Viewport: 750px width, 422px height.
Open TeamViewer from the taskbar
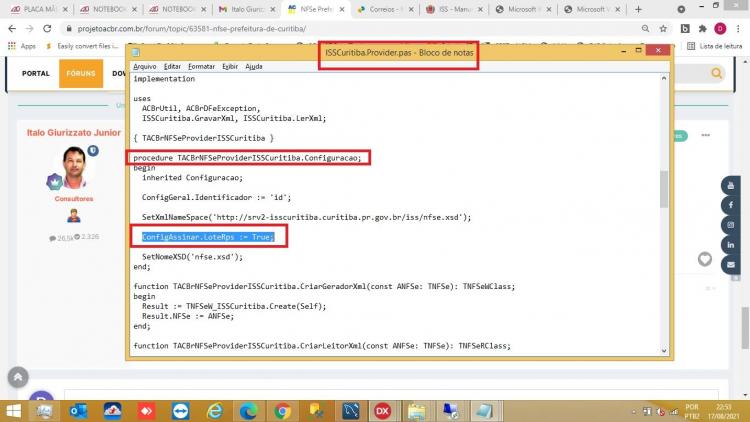pos(180,411)
